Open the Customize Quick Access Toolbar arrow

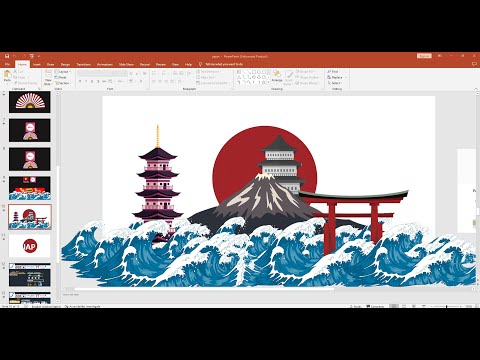(x=39, y=56)
